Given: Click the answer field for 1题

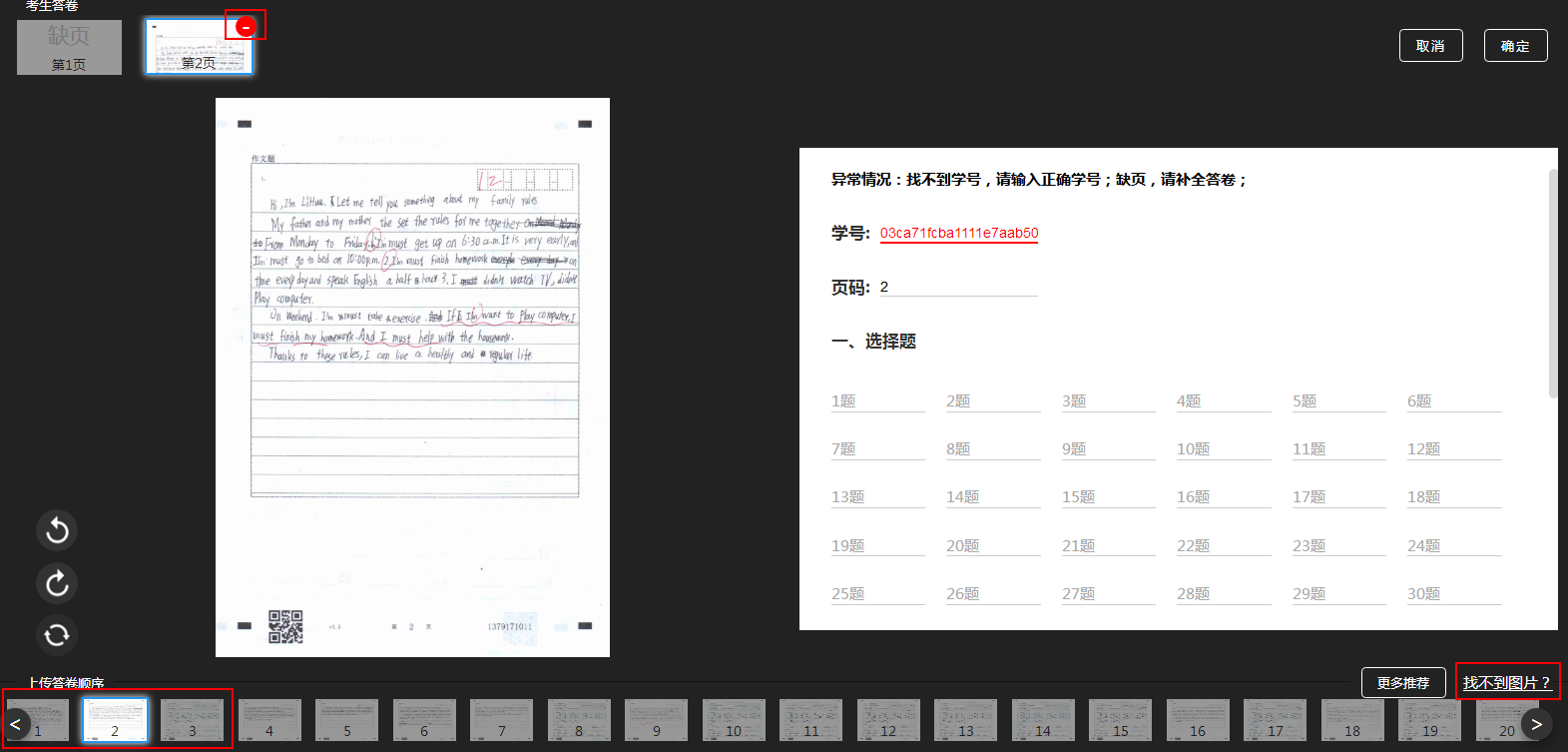Looking at the screenshot, I should point(877,401).
